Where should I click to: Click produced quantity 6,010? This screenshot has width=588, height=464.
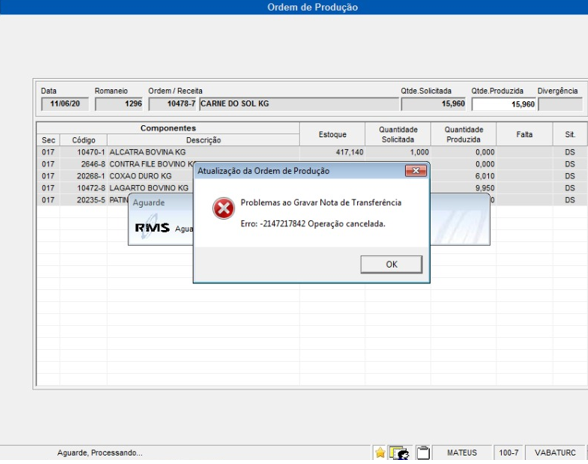pyautogui.click(x=485, y=176)
